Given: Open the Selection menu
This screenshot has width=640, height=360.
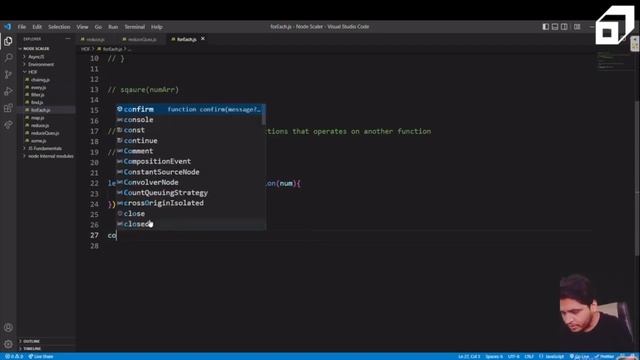Looking at the screenshot, I should pos(59,27).
